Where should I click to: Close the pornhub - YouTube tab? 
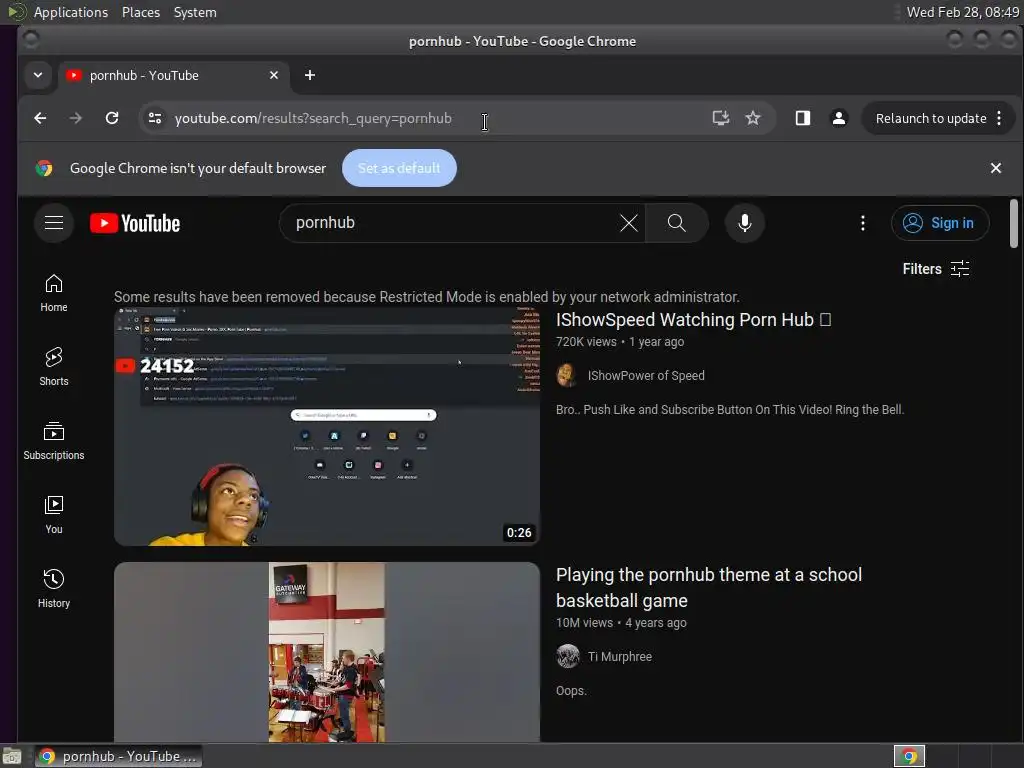tap(274, 75)
